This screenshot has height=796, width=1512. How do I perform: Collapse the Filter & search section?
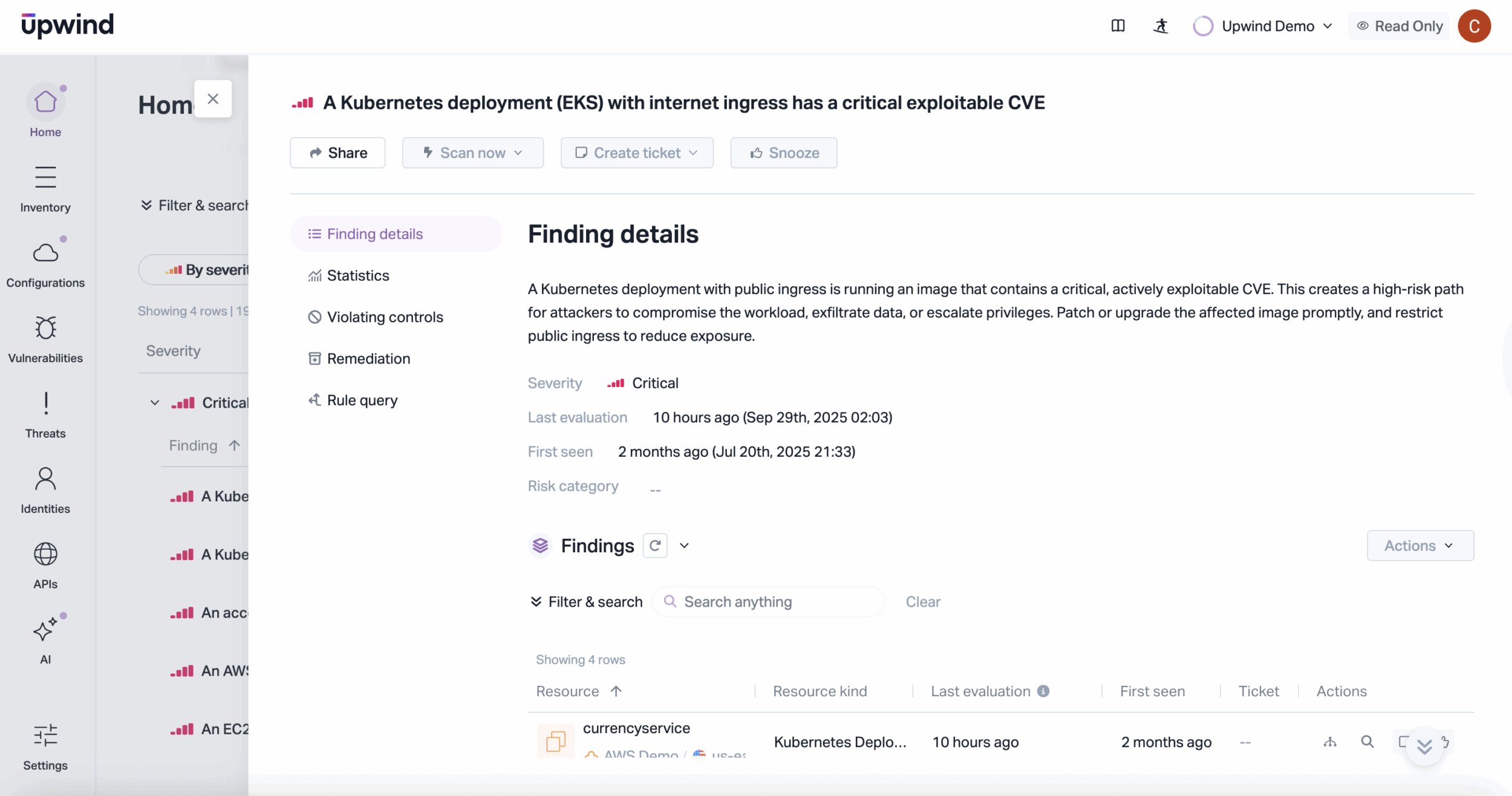pos(585,602)
